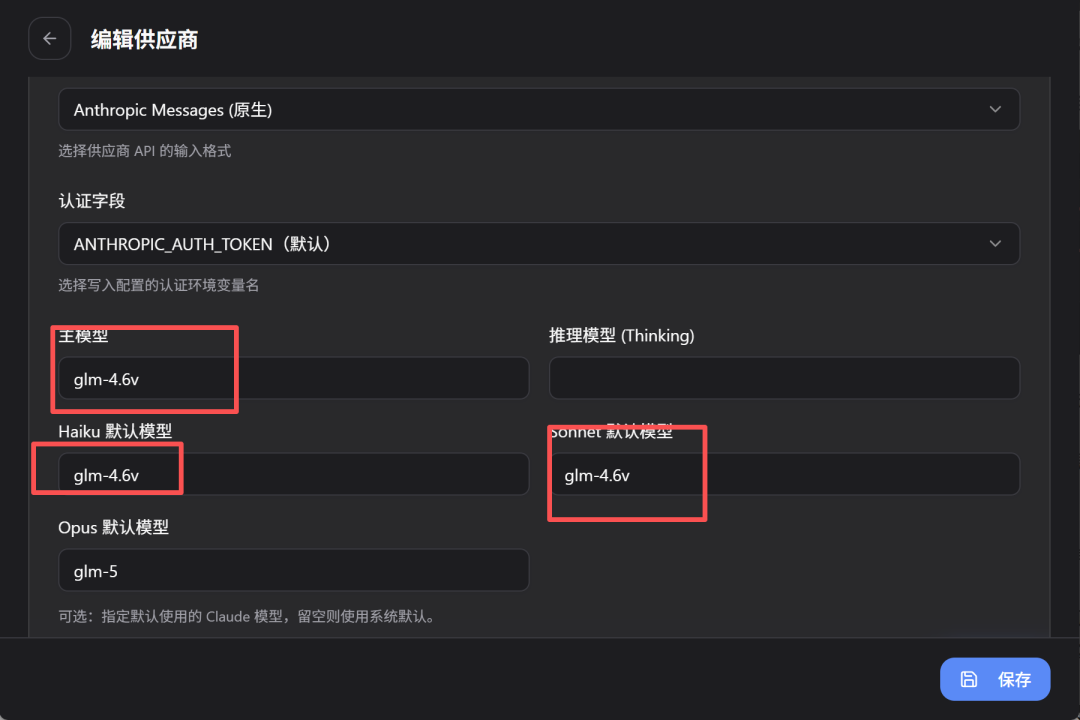Click the empty 推理模型 (Thinking) input
The height and width of the screenshot is (720, 1080).
point(784,379)
